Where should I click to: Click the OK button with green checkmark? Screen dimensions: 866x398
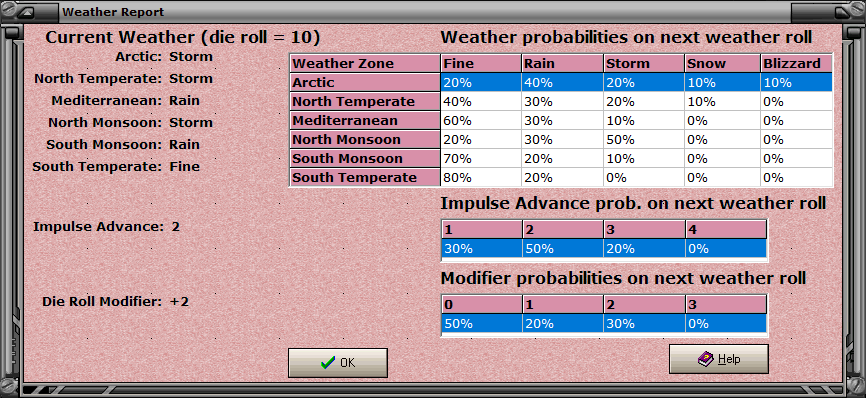tap(337, 363)
